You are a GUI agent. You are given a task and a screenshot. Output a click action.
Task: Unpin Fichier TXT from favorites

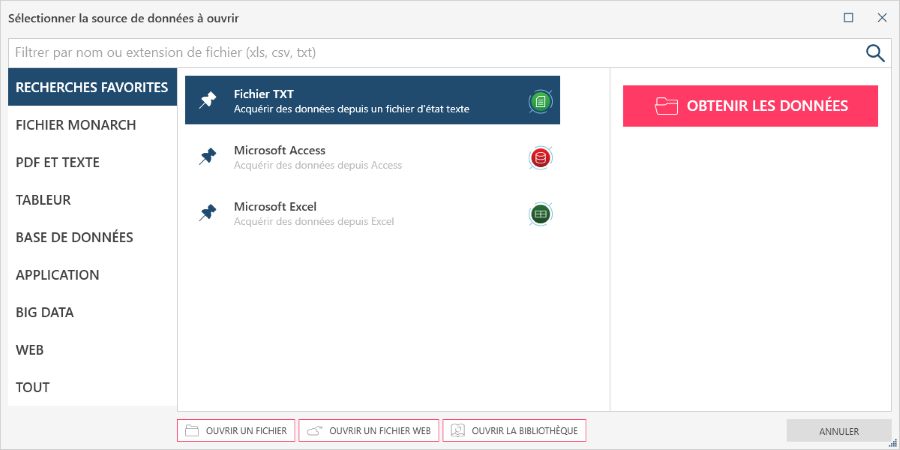208,100
